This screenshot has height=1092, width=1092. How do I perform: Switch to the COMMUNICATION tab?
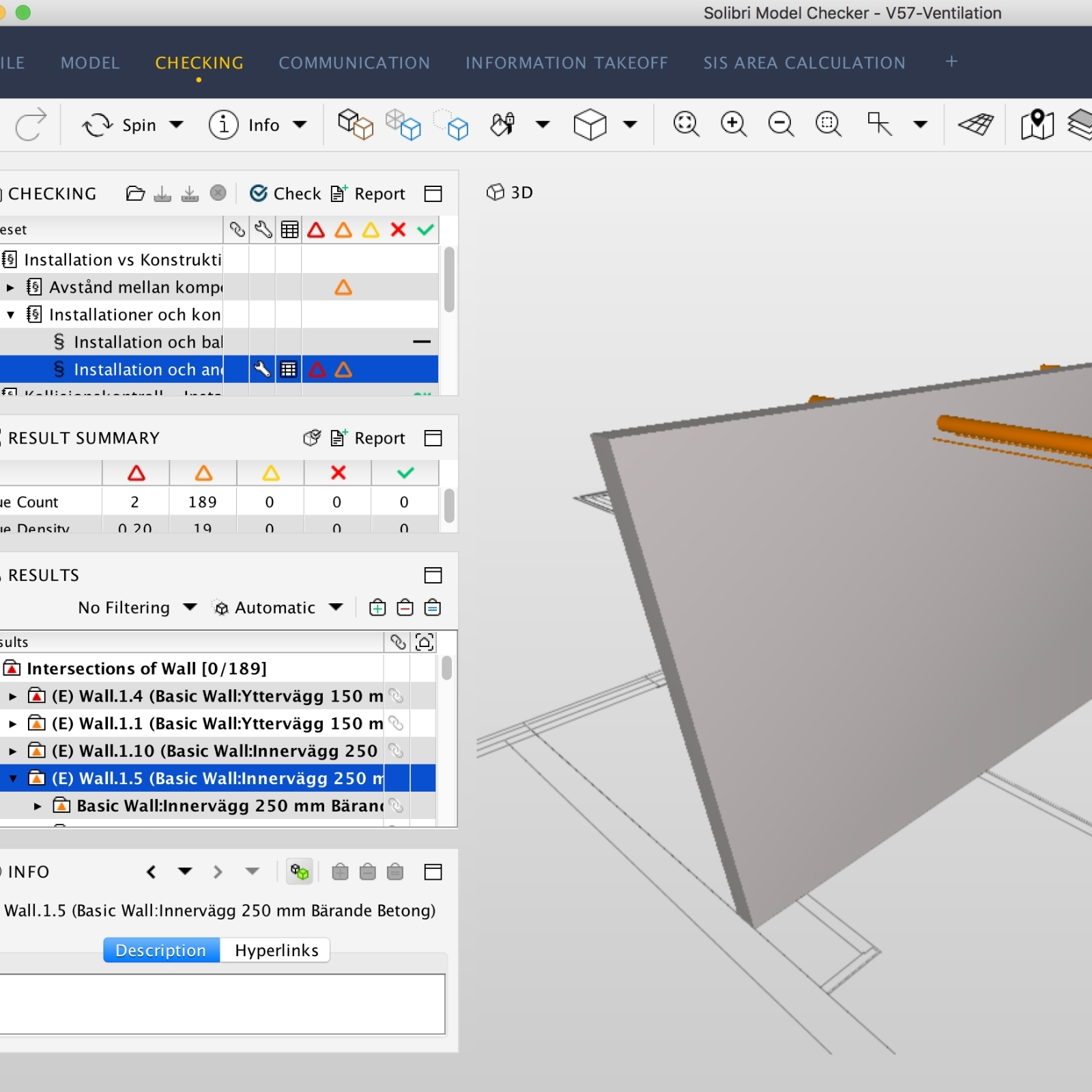354,63
